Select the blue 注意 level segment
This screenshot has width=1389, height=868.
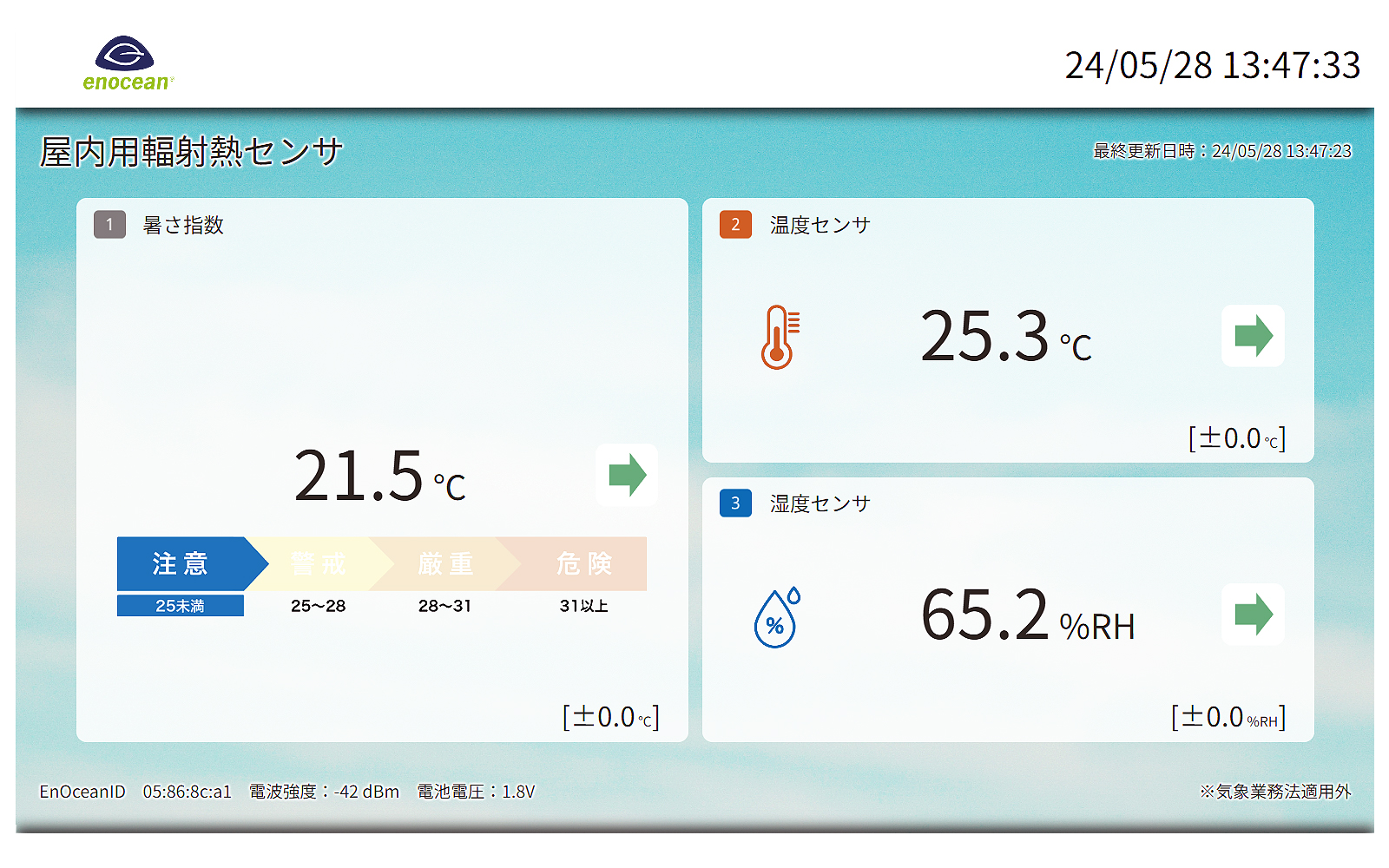click(x=182, y=564)
